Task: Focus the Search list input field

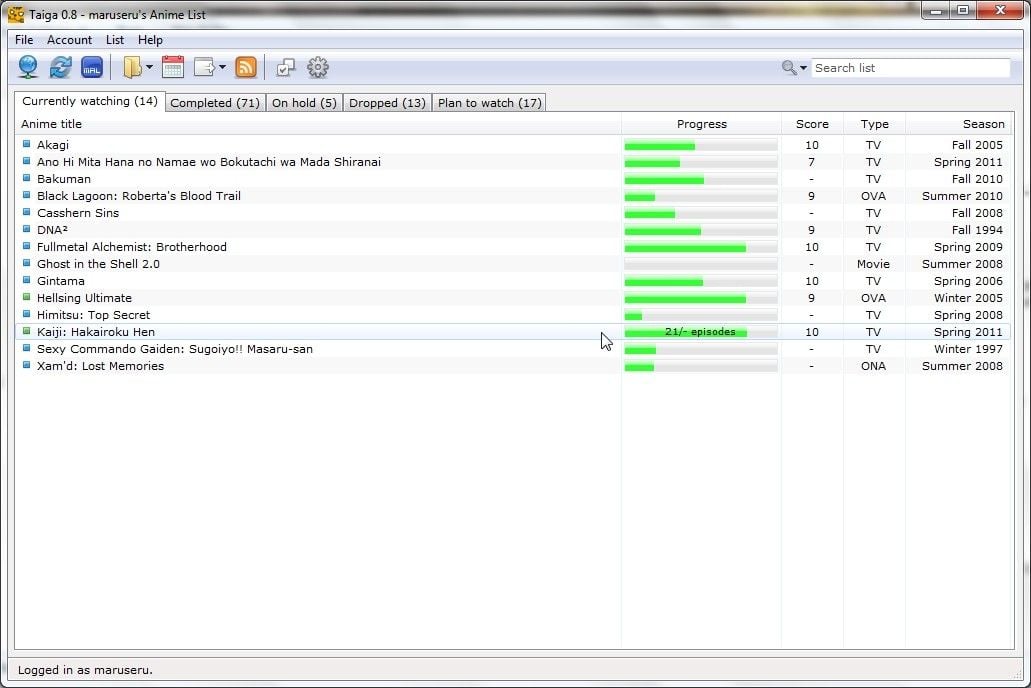Action: [911, 68]
